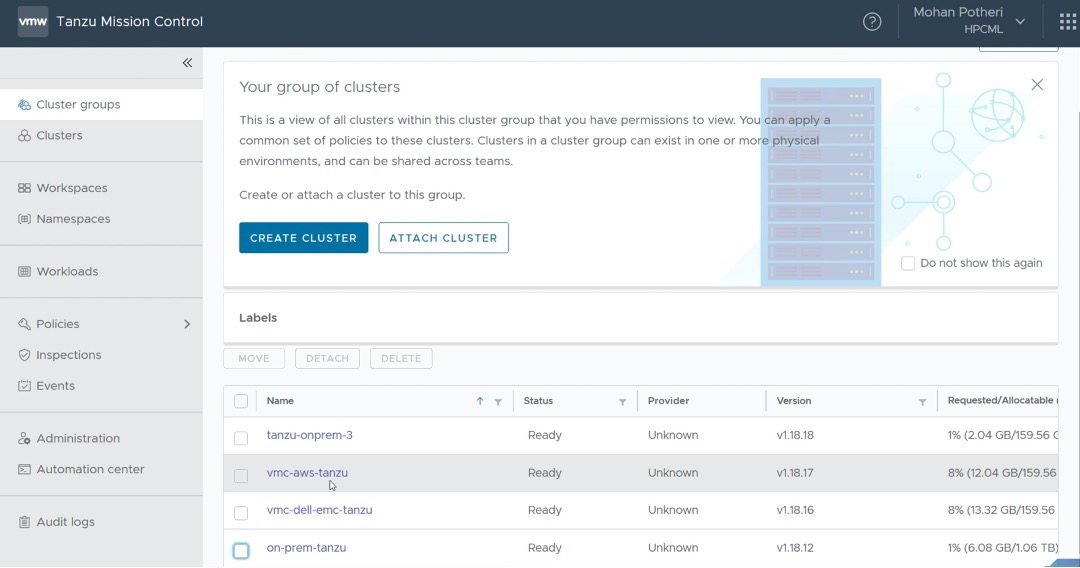The image size is (1080, 568).
Task: Check 'Do not show this again' box
Action: pos(908,263)
